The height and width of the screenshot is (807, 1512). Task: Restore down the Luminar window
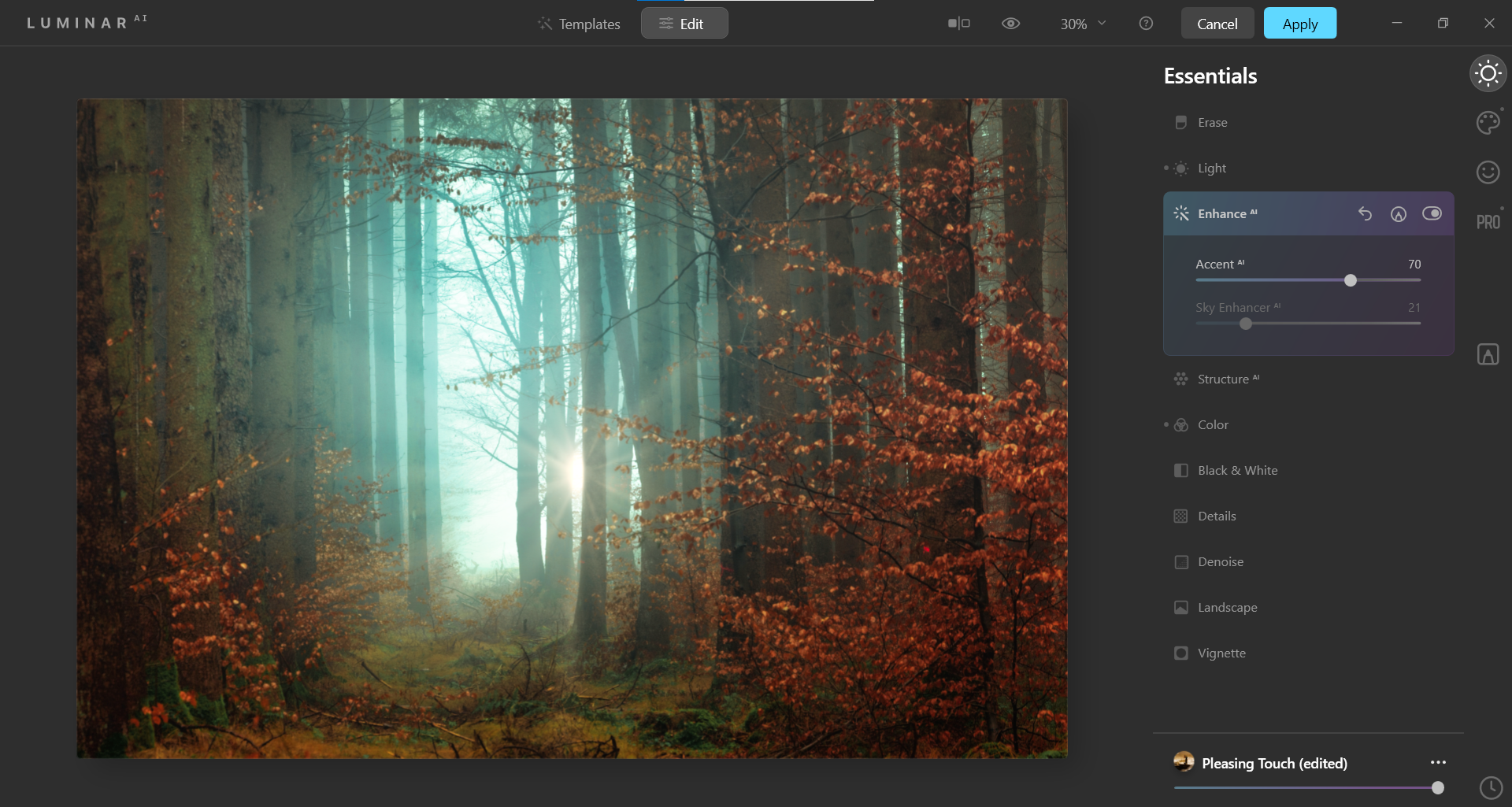click(1443, 23)
